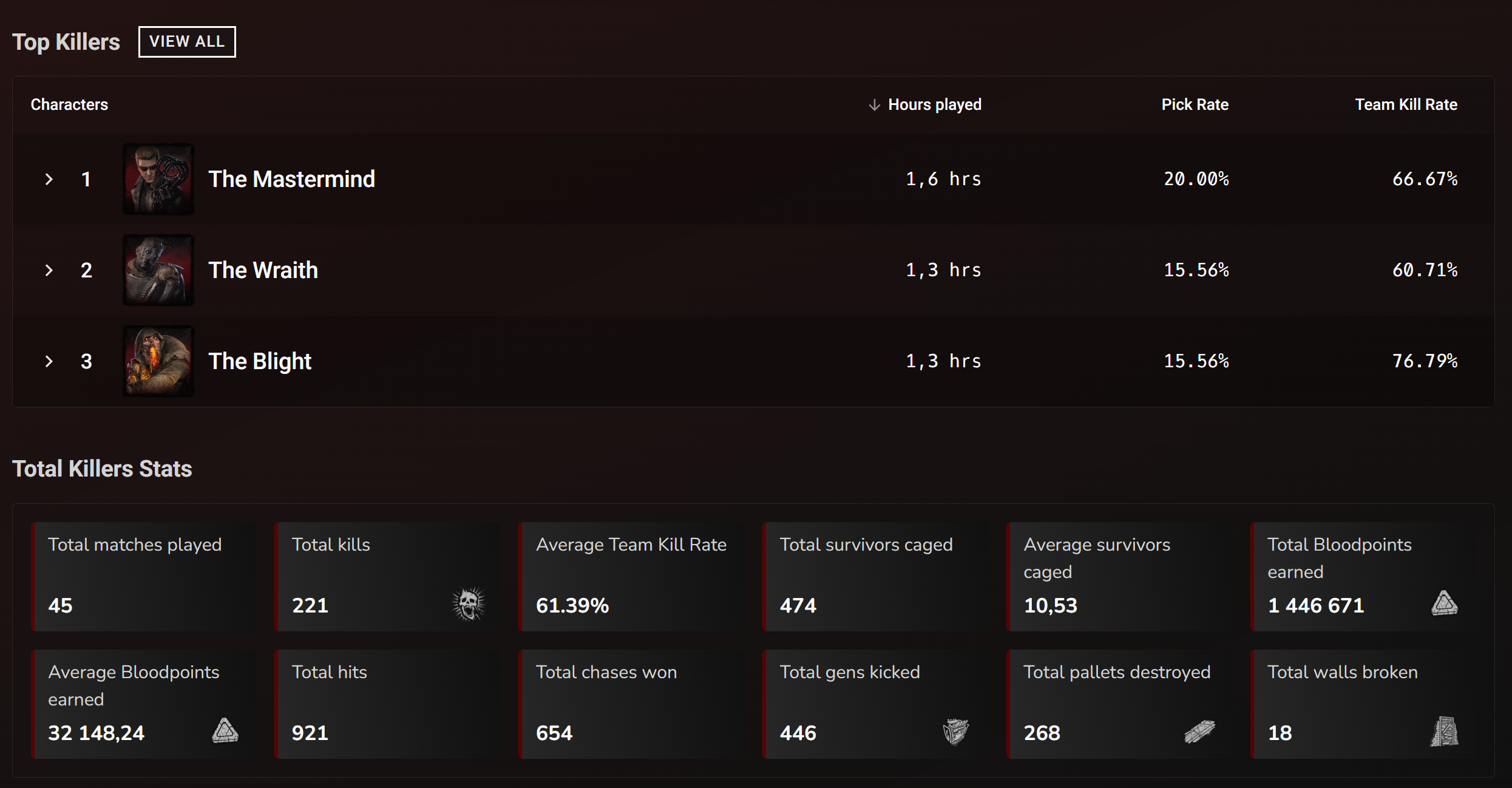Click the Characters column header
Viewport: 1512px width, 788px height.
pyautogui.click(x=69, y=104)
